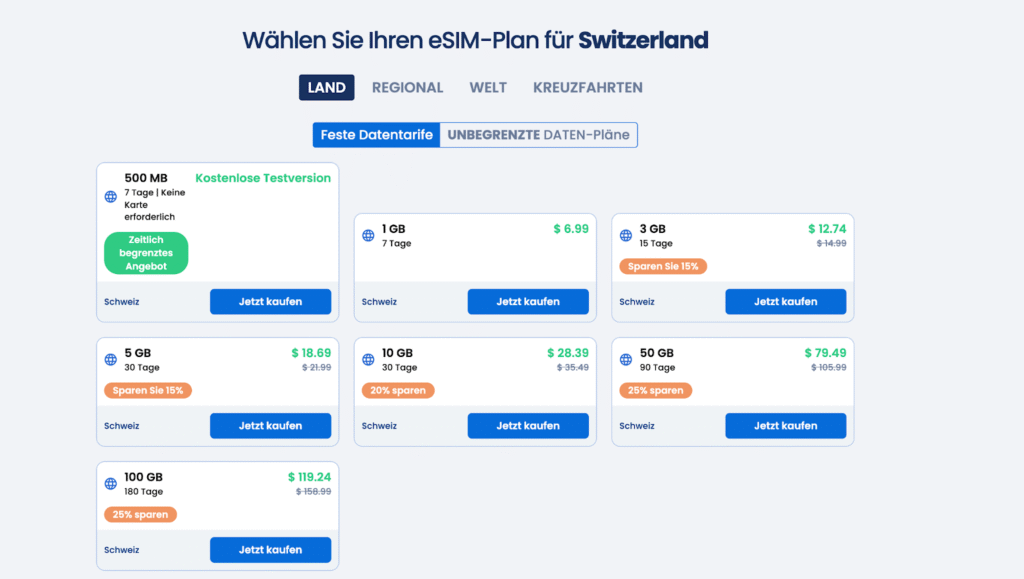
Task: Click the globe icon on the 3 GB plan
Action: 625,235
